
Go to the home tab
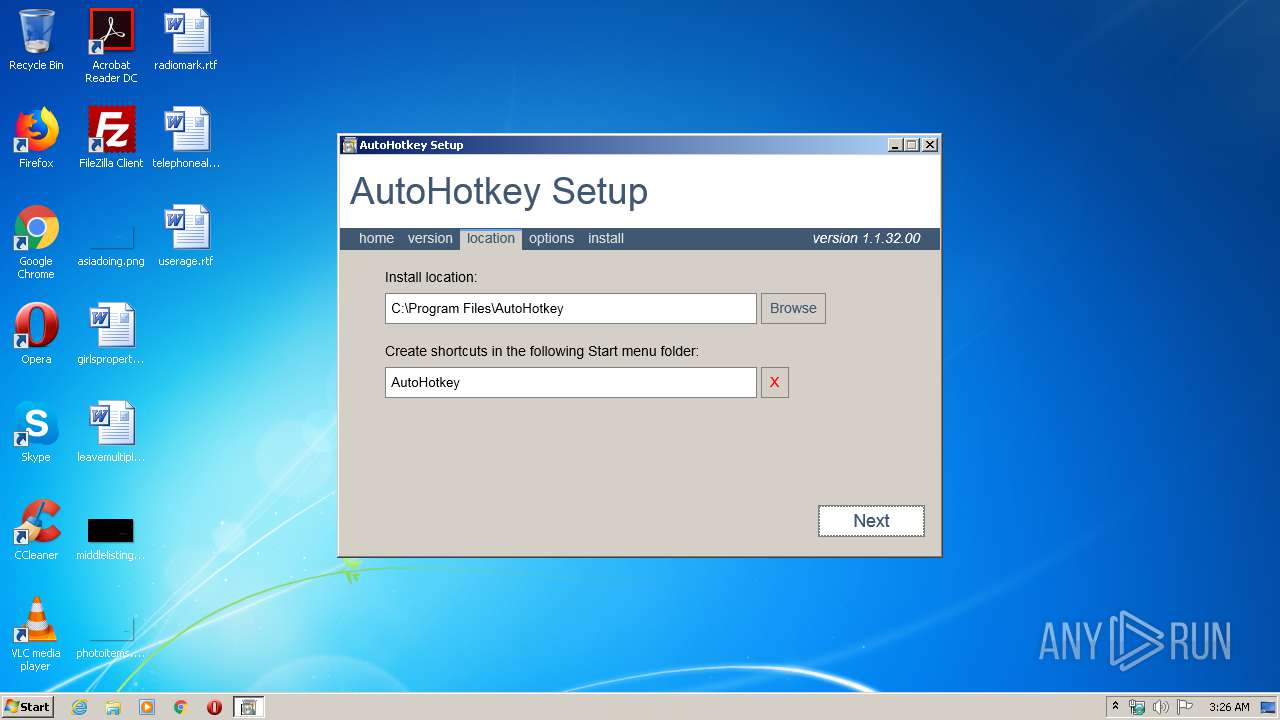(376, 238)
